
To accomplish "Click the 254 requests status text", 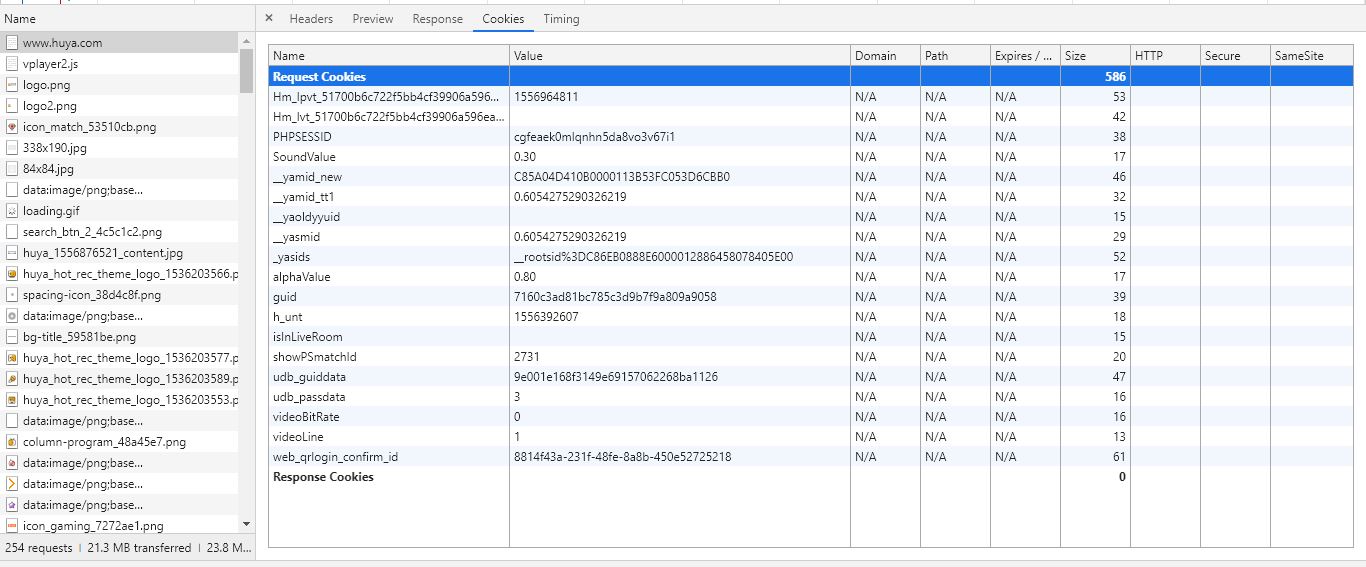I will [39, 548].
